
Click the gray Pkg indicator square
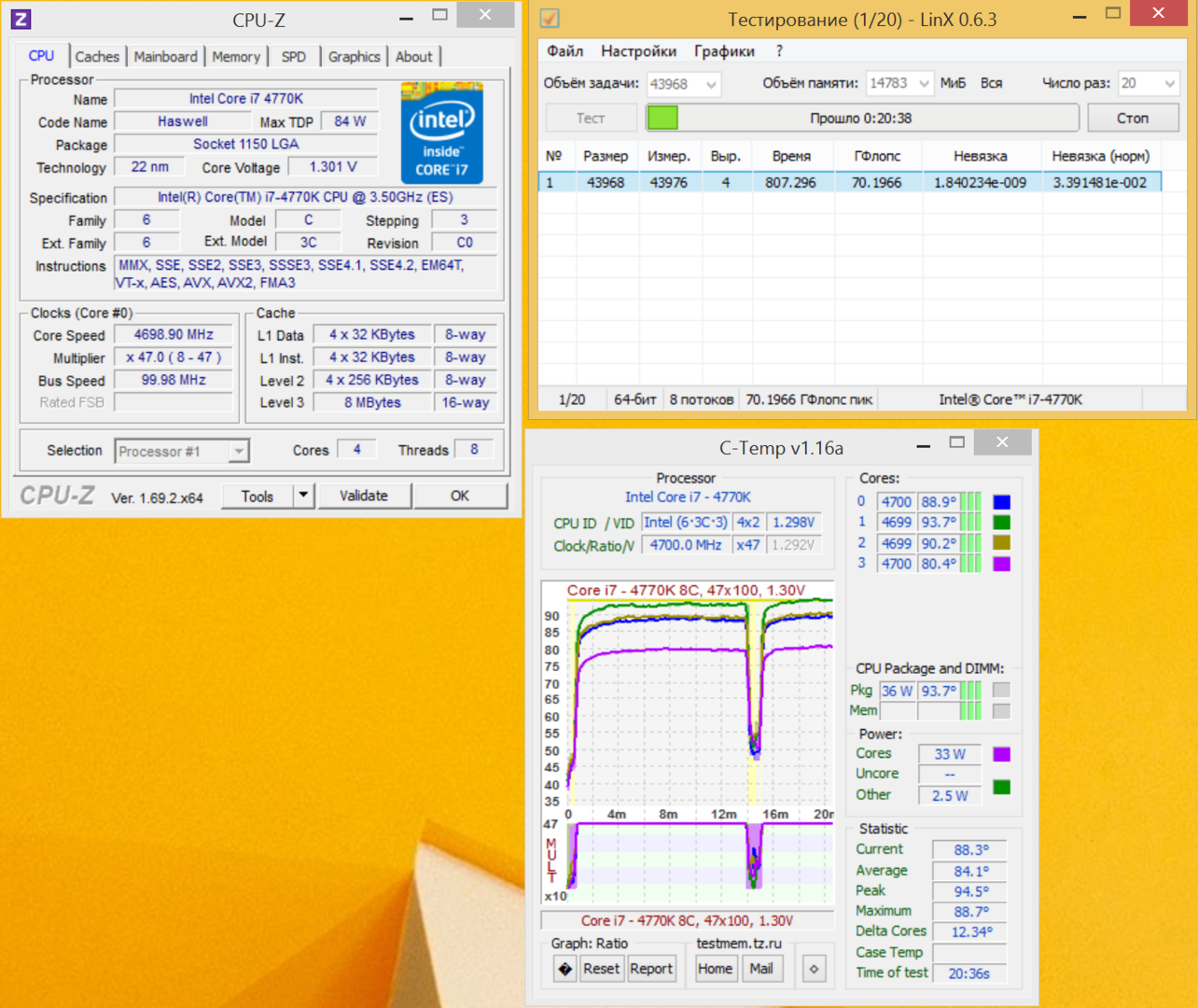pos(1001,691)
